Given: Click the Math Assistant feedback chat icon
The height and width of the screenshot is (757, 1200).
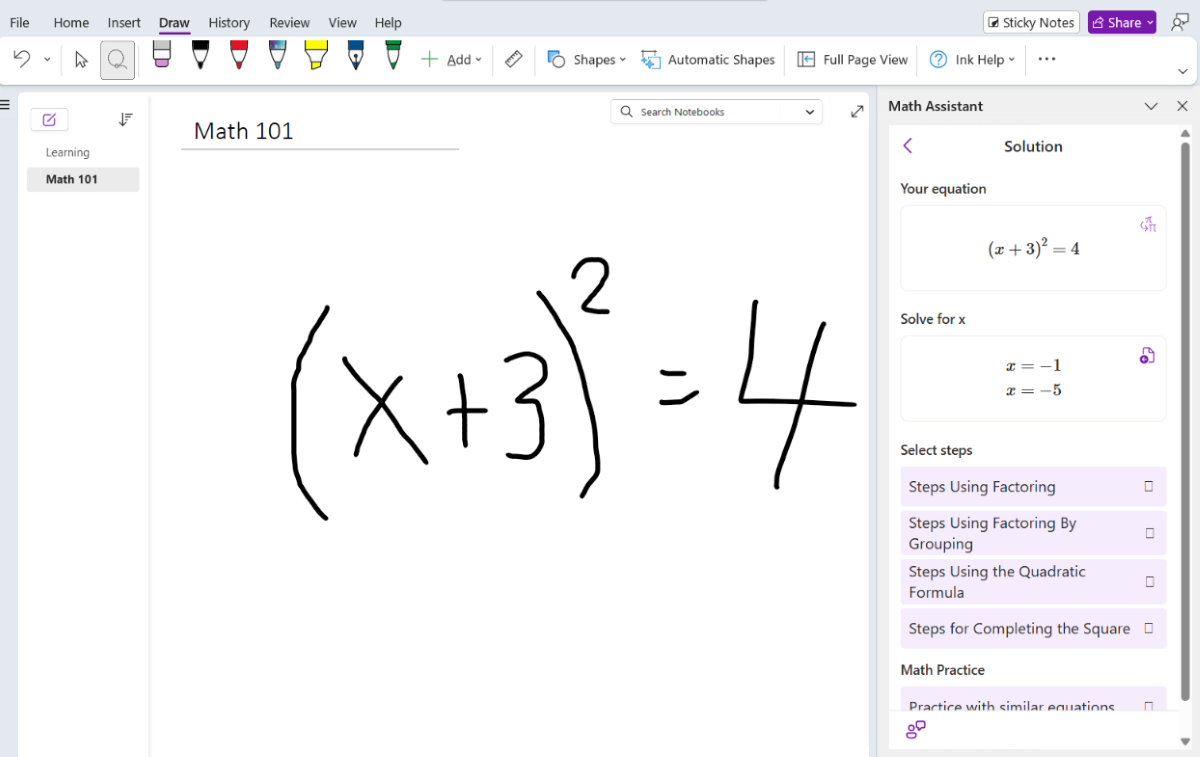Looking at the screenshot, I should click(916, 730).
